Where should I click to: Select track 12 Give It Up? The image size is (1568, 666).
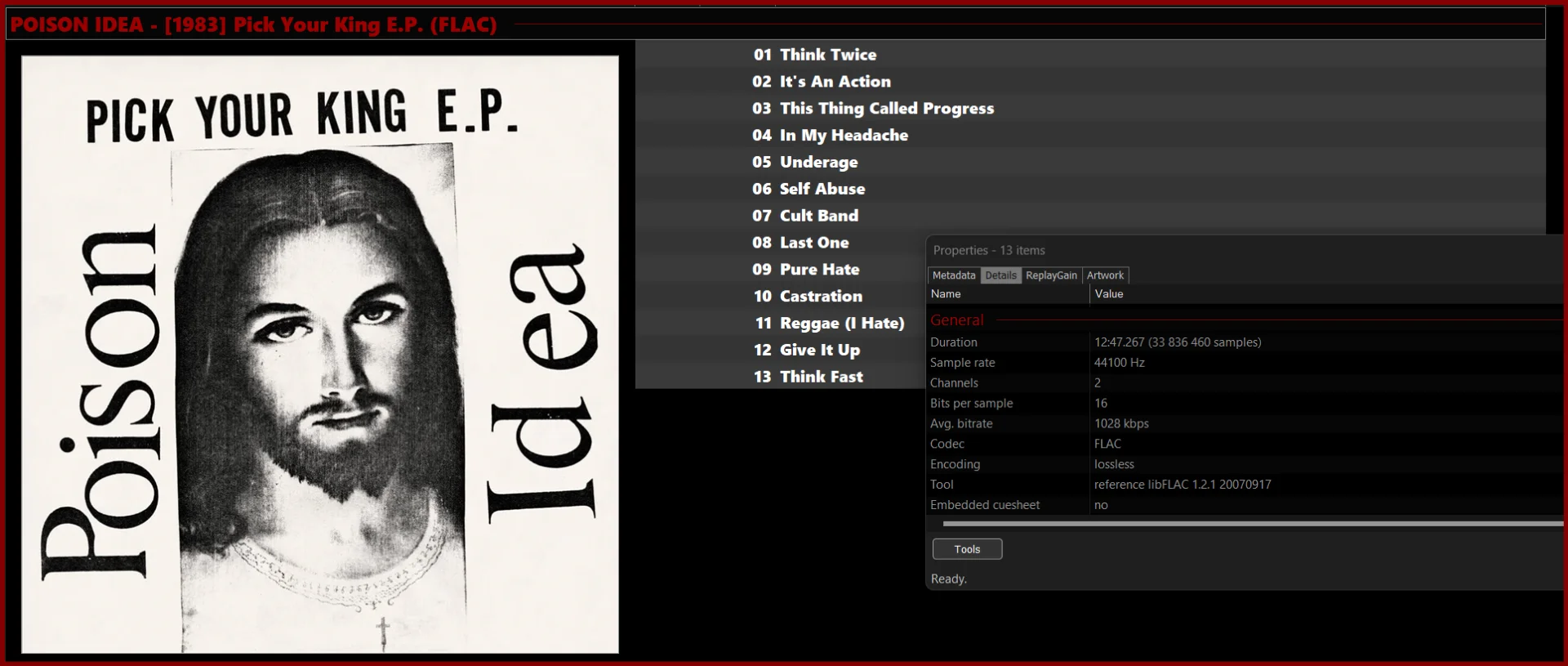pos(780,350)
